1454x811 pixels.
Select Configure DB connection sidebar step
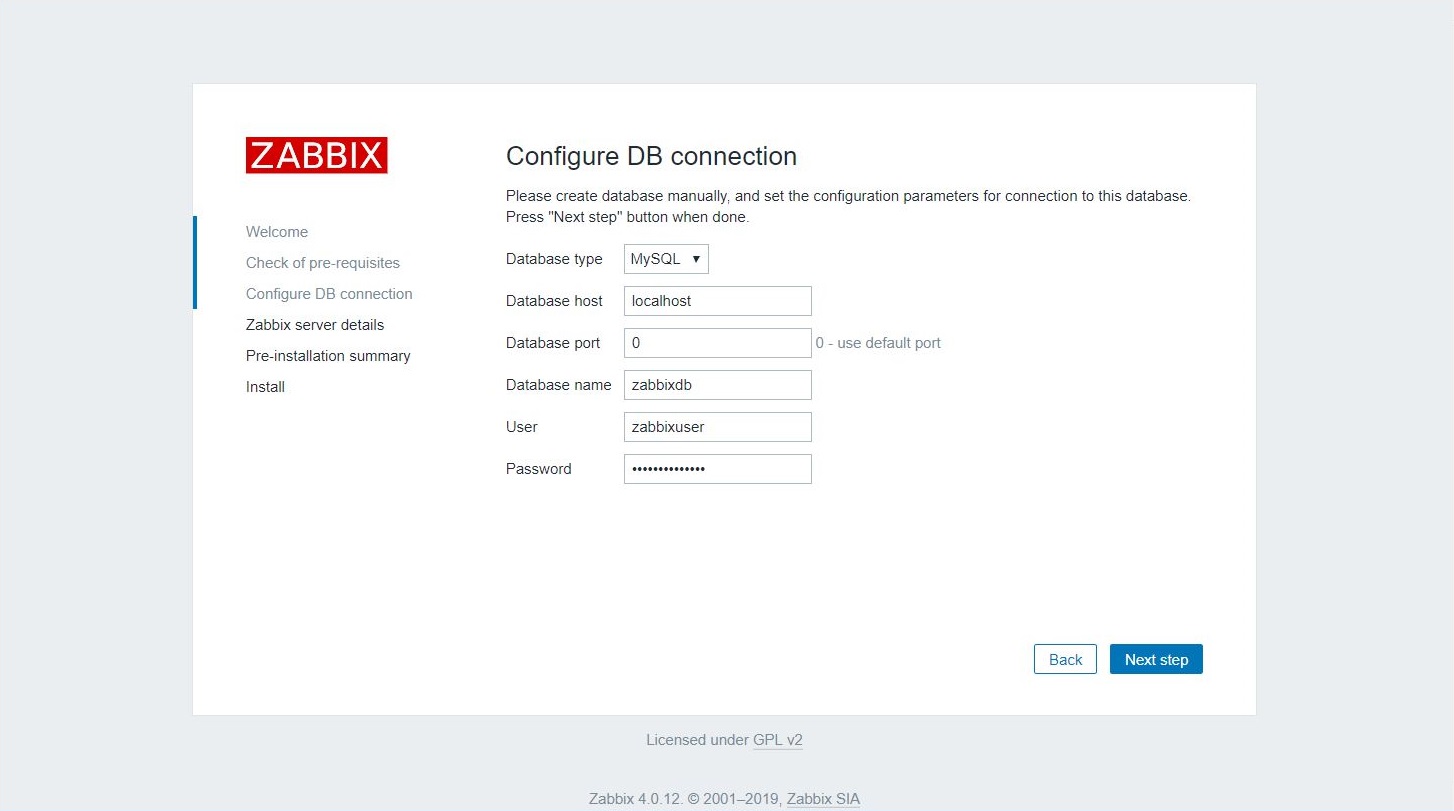pos(329,294)
